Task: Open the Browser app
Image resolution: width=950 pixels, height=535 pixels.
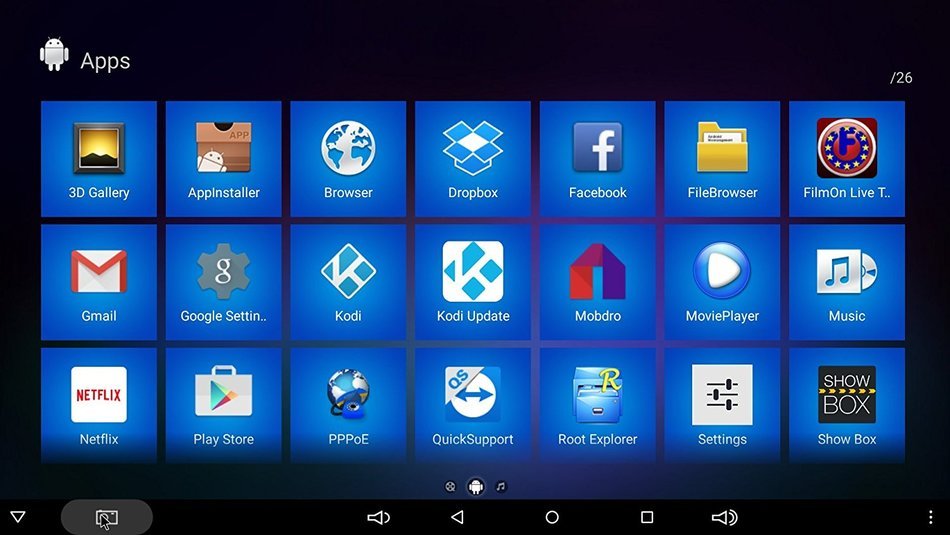Action: pyautogui.click(x=348, y=159)
